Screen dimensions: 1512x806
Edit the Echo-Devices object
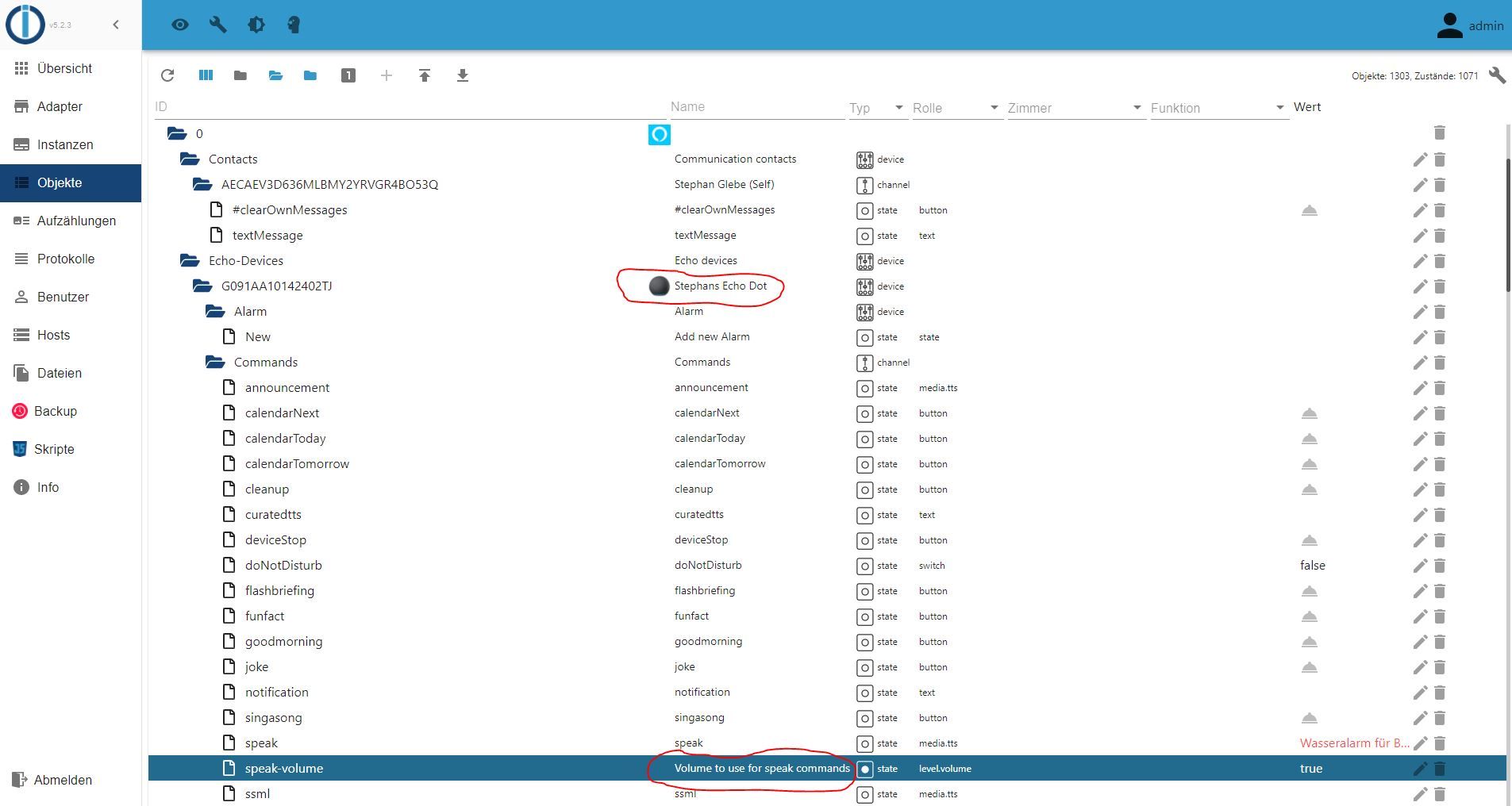click(x=1420, y=261)
